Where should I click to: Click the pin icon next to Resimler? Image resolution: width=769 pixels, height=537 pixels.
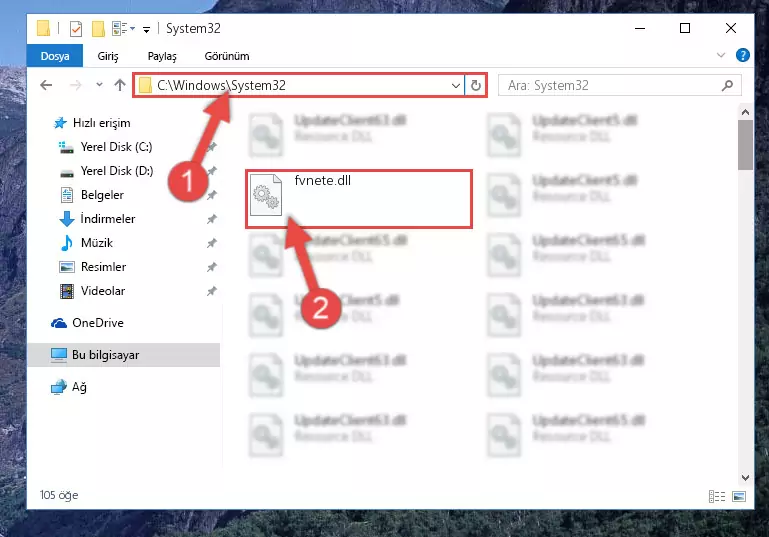click(x=211, y=267)
